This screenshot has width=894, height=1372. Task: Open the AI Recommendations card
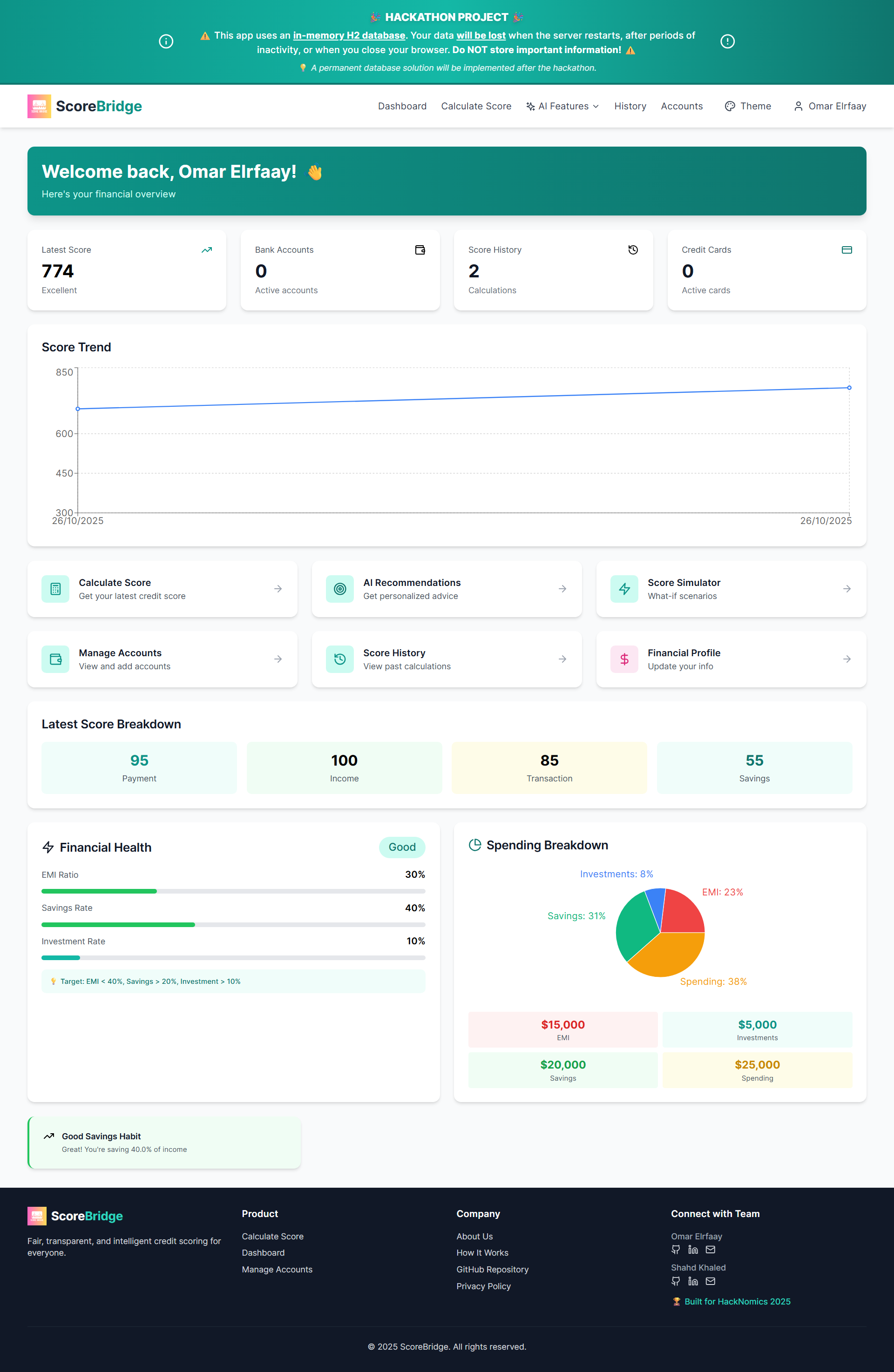click(447, 589)
